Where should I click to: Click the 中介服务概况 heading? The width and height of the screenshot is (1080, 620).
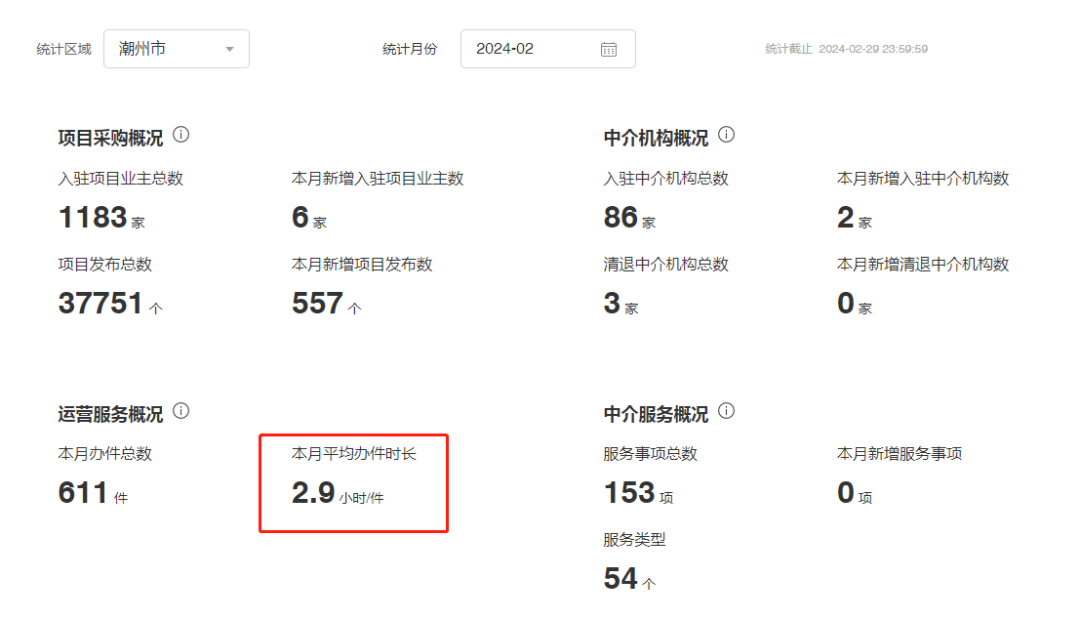(656, 414)
